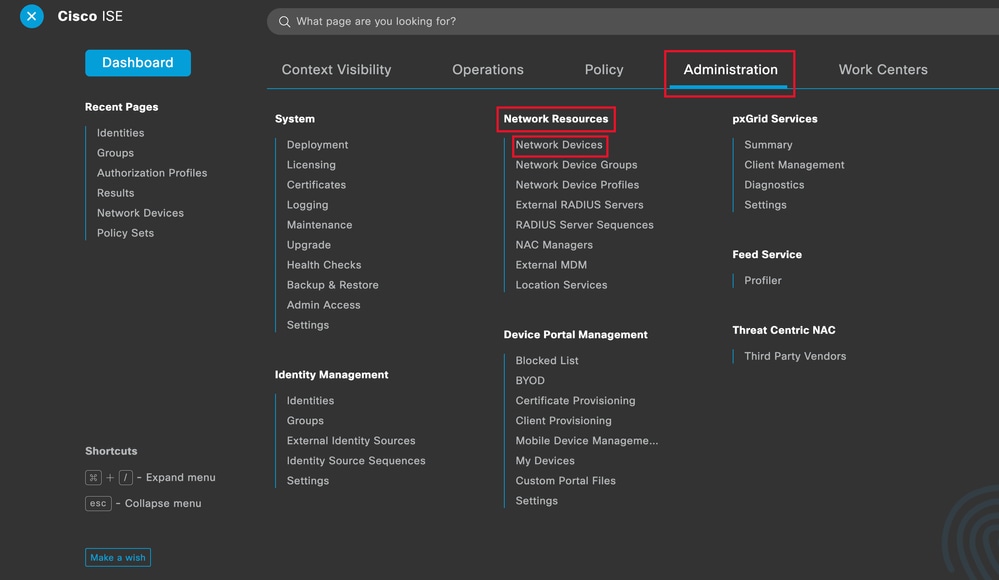999x580 pixels.
Task: Click the slash key hint for Expand menu
Action: tap(126, 477)
